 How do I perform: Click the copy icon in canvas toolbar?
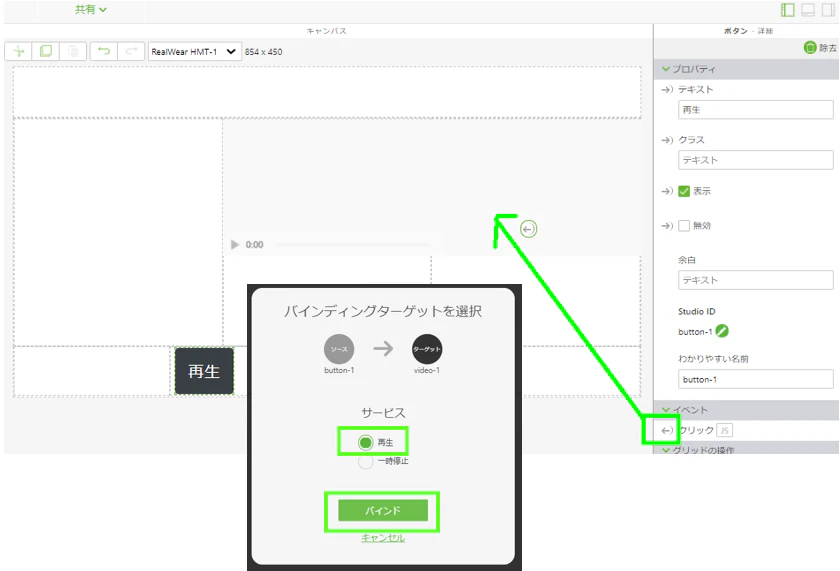[46, 51]
